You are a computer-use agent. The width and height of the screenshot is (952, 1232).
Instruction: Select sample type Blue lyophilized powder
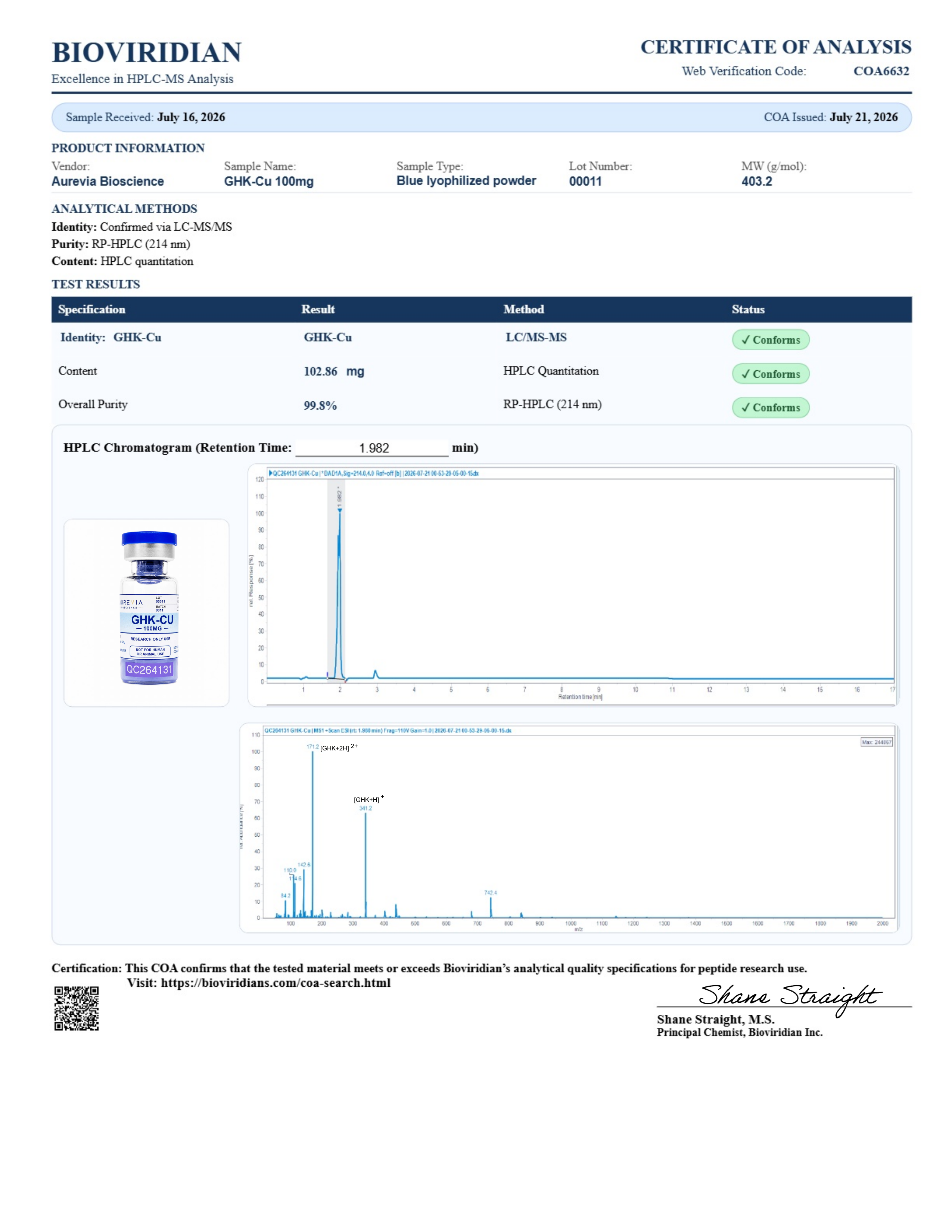point(466,181)
